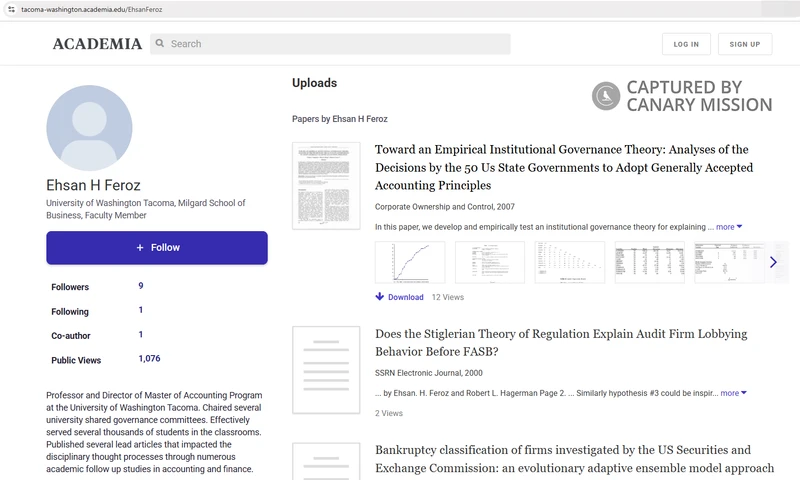The image size is (800, 480).
Task: Click the '2 Views' text
Action: point(389,413)
